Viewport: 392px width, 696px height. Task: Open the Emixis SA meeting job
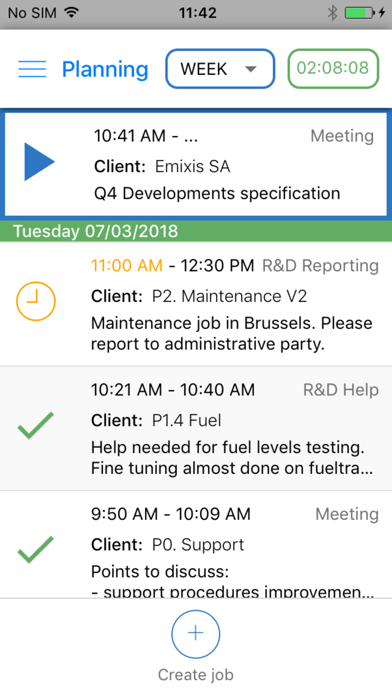196,164
